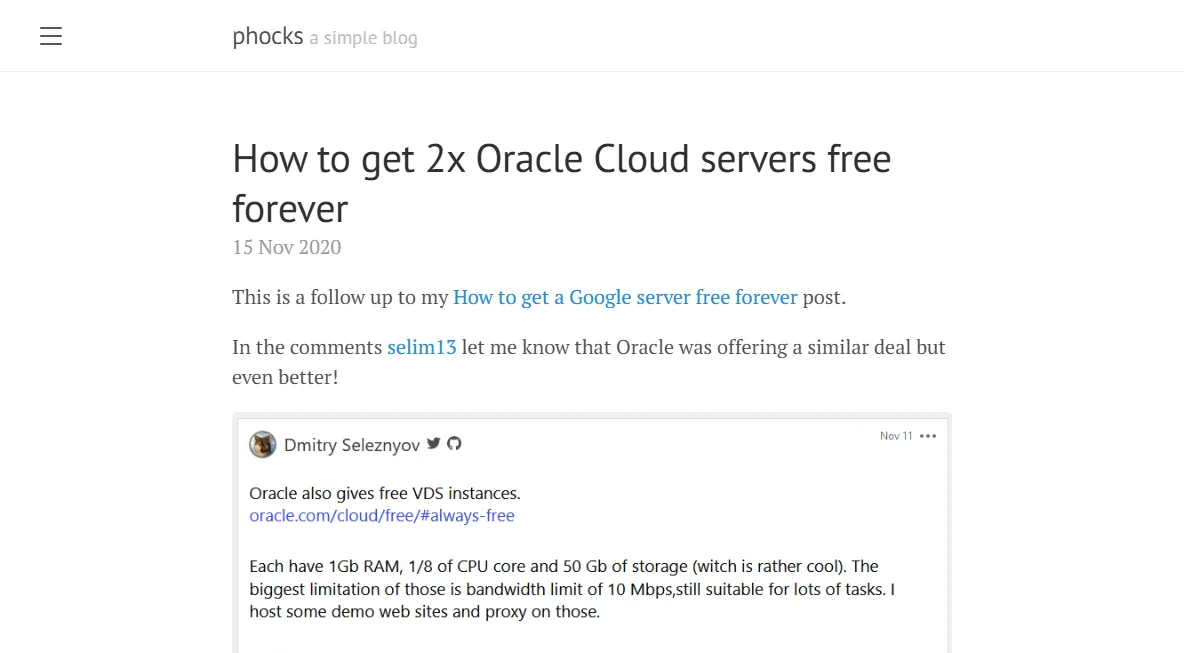
Task: Go to the phocks blog home title
Action: (x=267, y=36)
